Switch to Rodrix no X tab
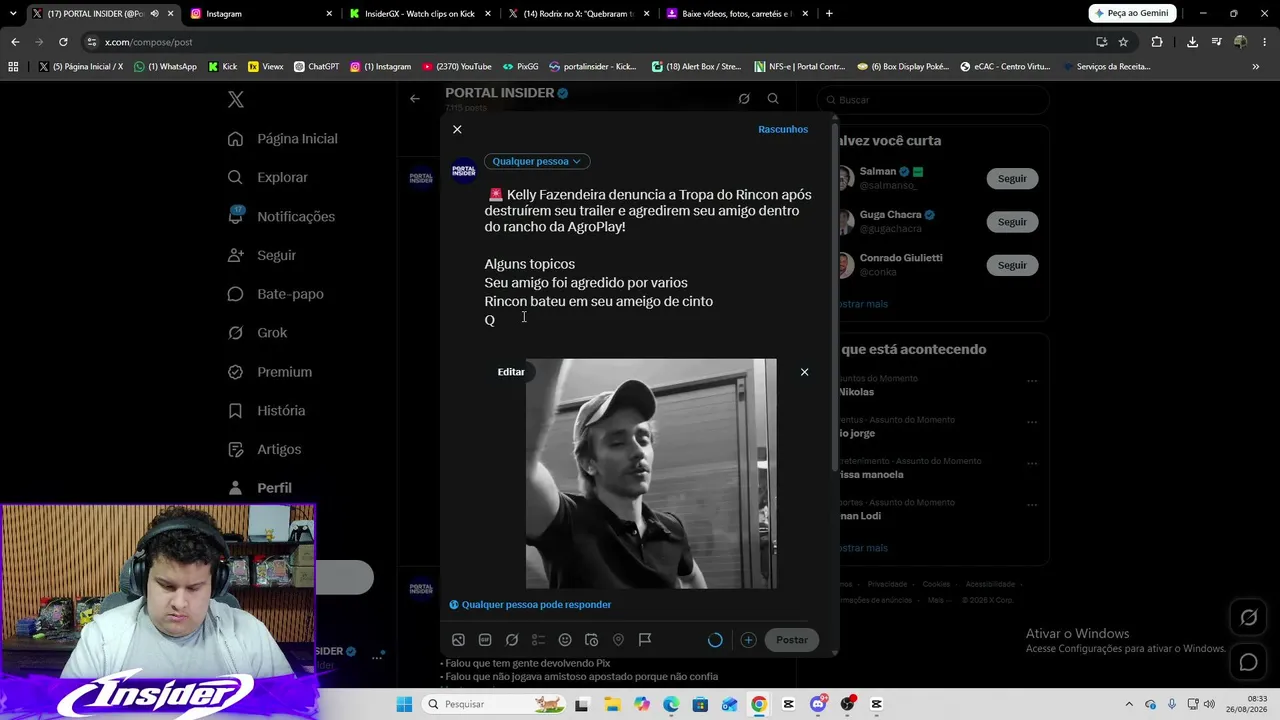 click(x=579, y=14)
